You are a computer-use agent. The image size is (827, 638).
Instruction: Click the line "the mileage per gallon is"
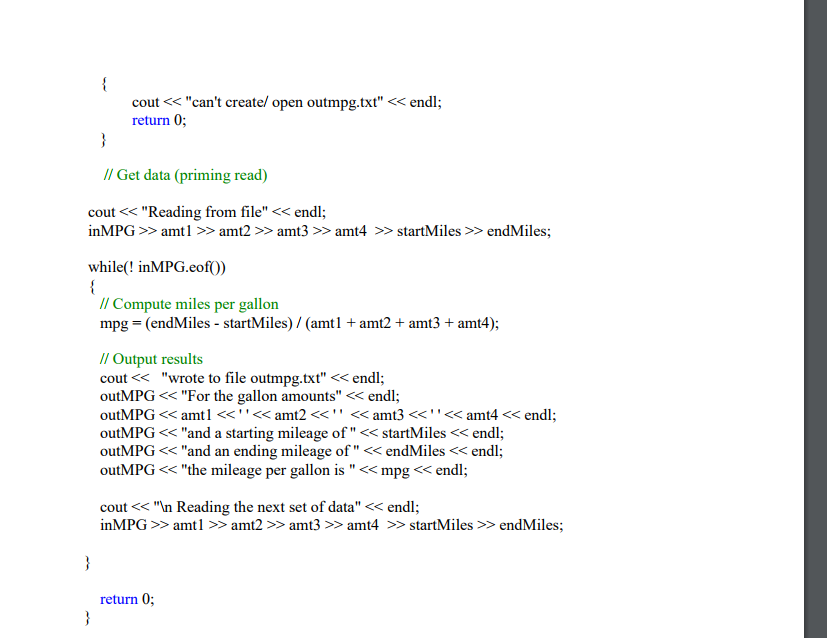[283, 470]
